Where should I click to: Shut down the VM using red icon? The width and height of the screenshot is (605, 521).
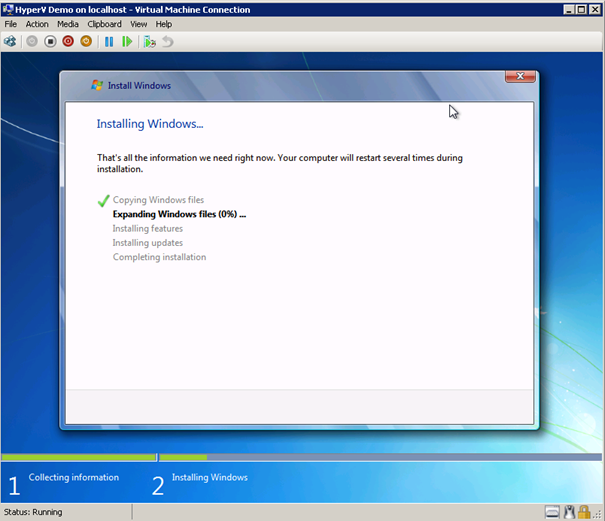pos(68,41)
